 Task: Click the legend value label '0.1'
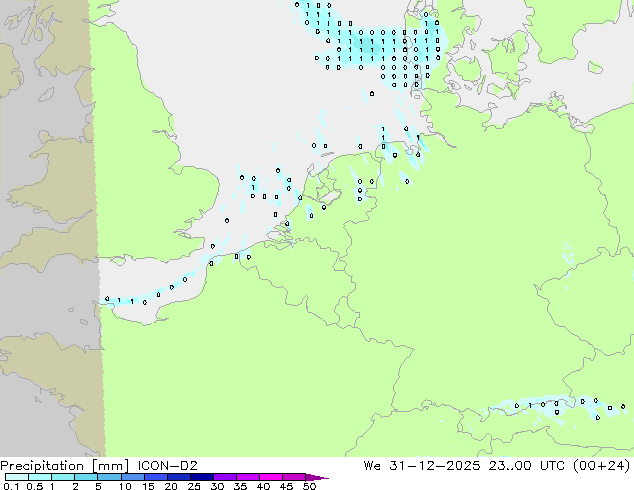pyautogui.click(x=11, y=486)
